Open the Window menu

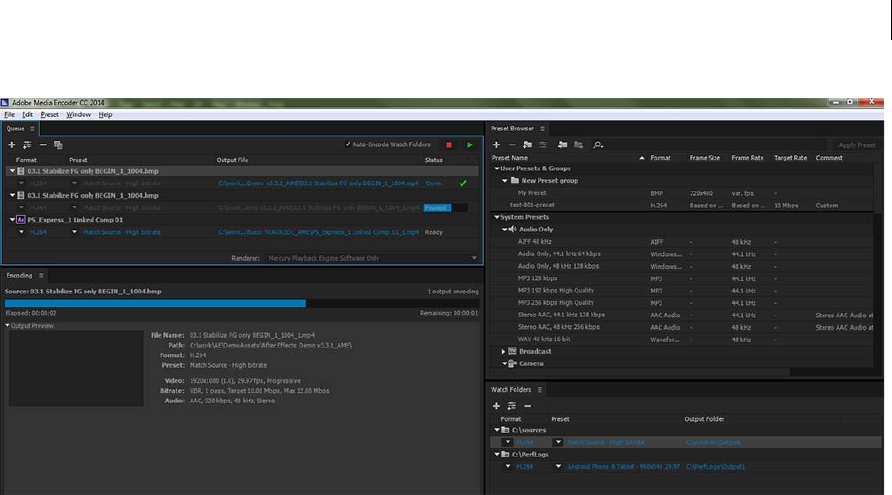point(78,115)
